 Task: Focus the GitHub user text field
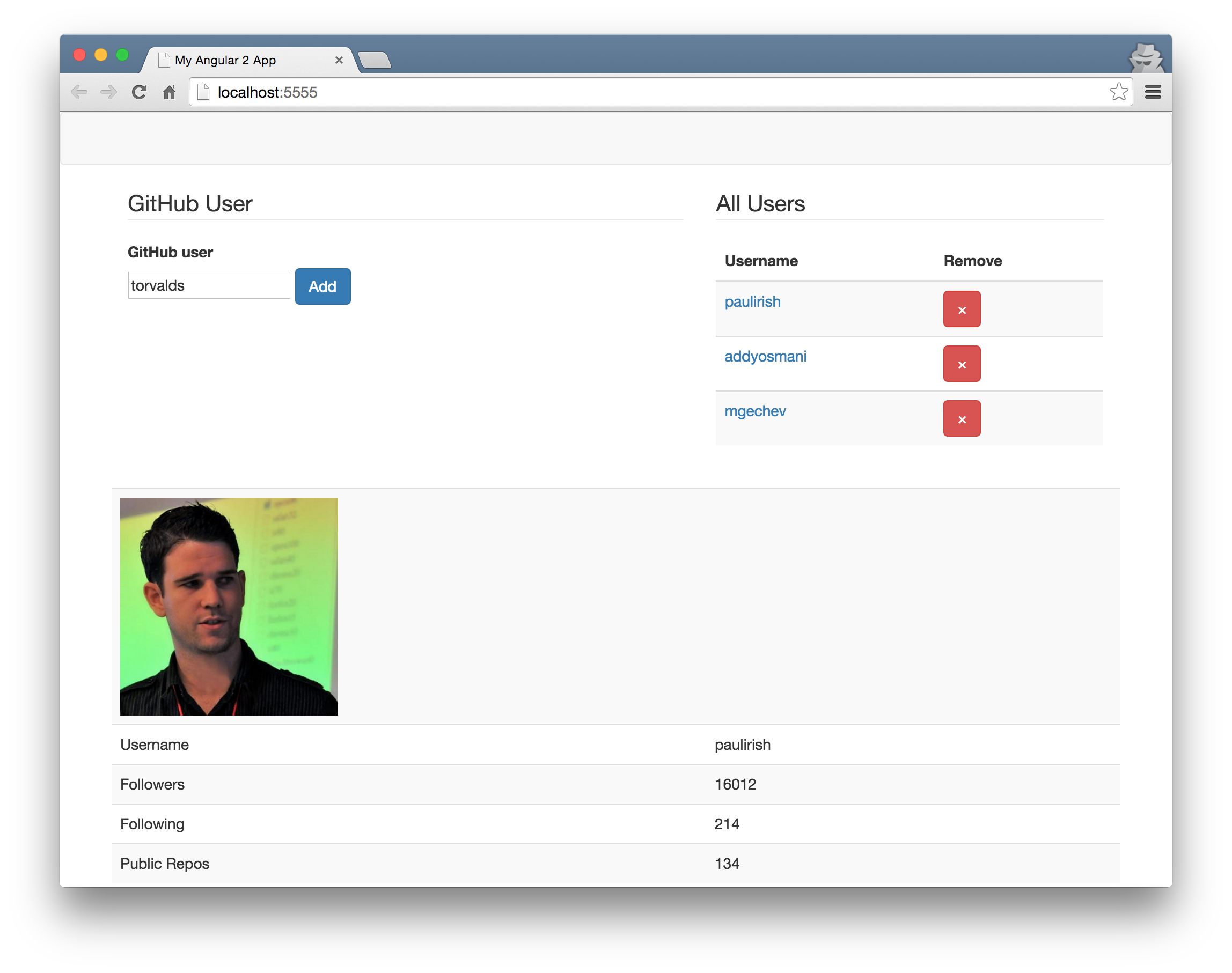209,285
